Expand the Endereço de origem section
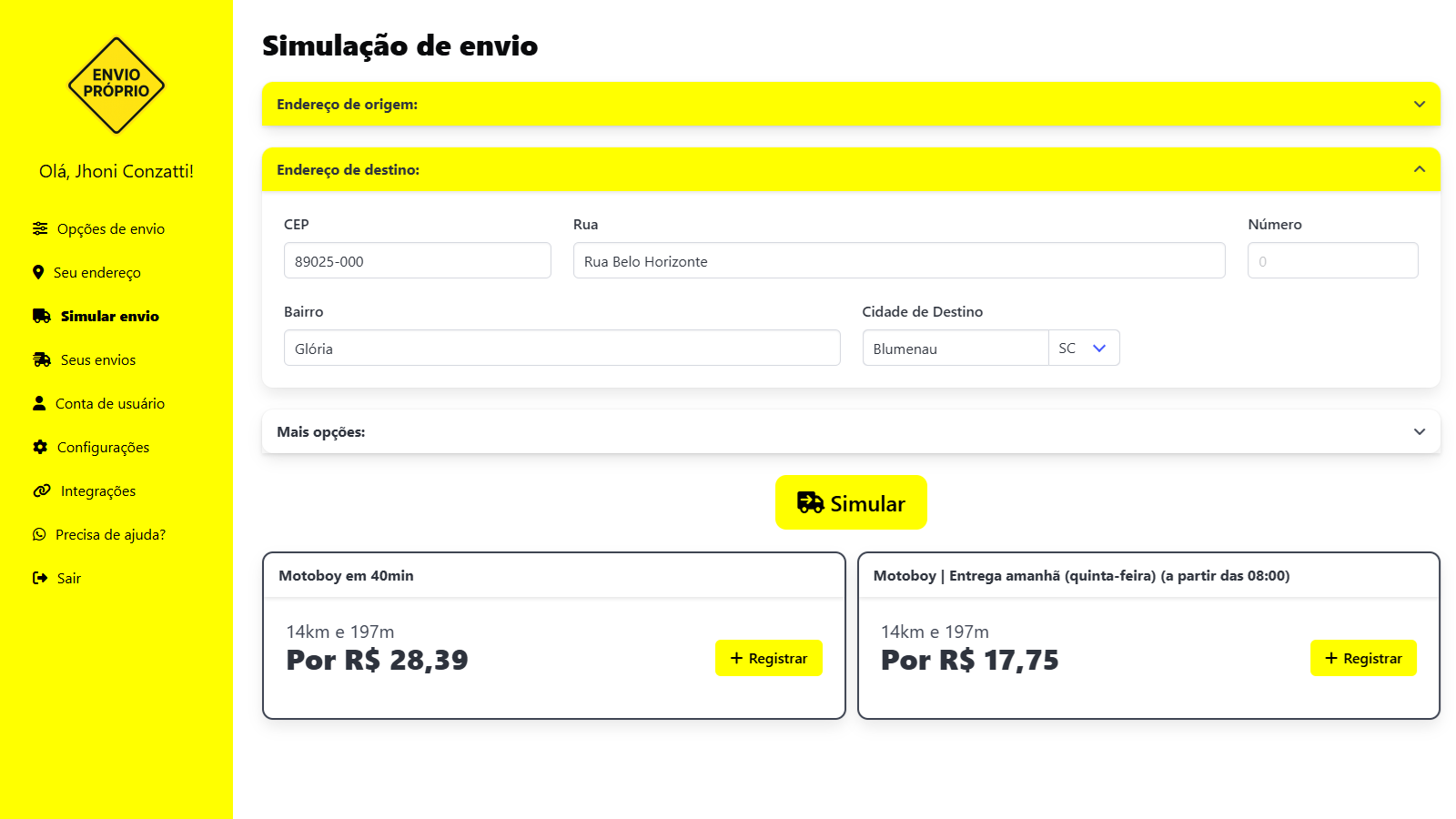The height and width of the screenshot is (819, 1456). click(x=851, y=104)
